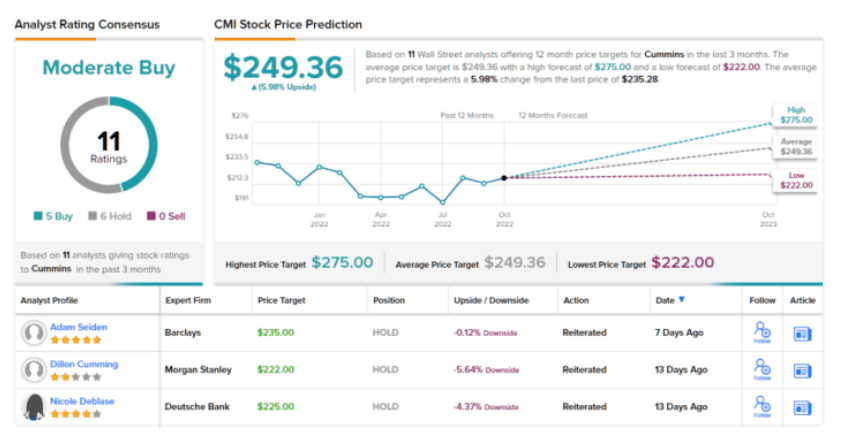Follow analyst Nicole Deblase

pyautogui.click(x=763, y=407)
